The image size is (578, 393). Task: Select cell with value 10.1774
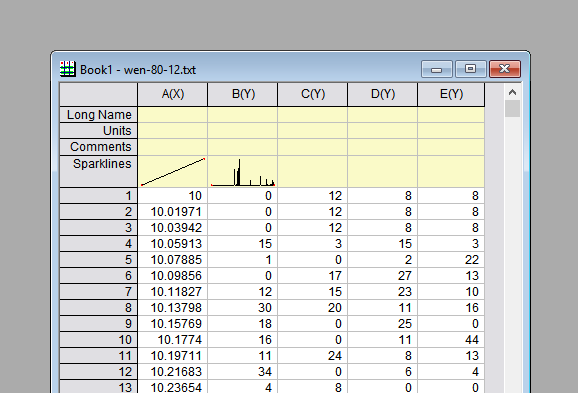(x=173, y=340)
